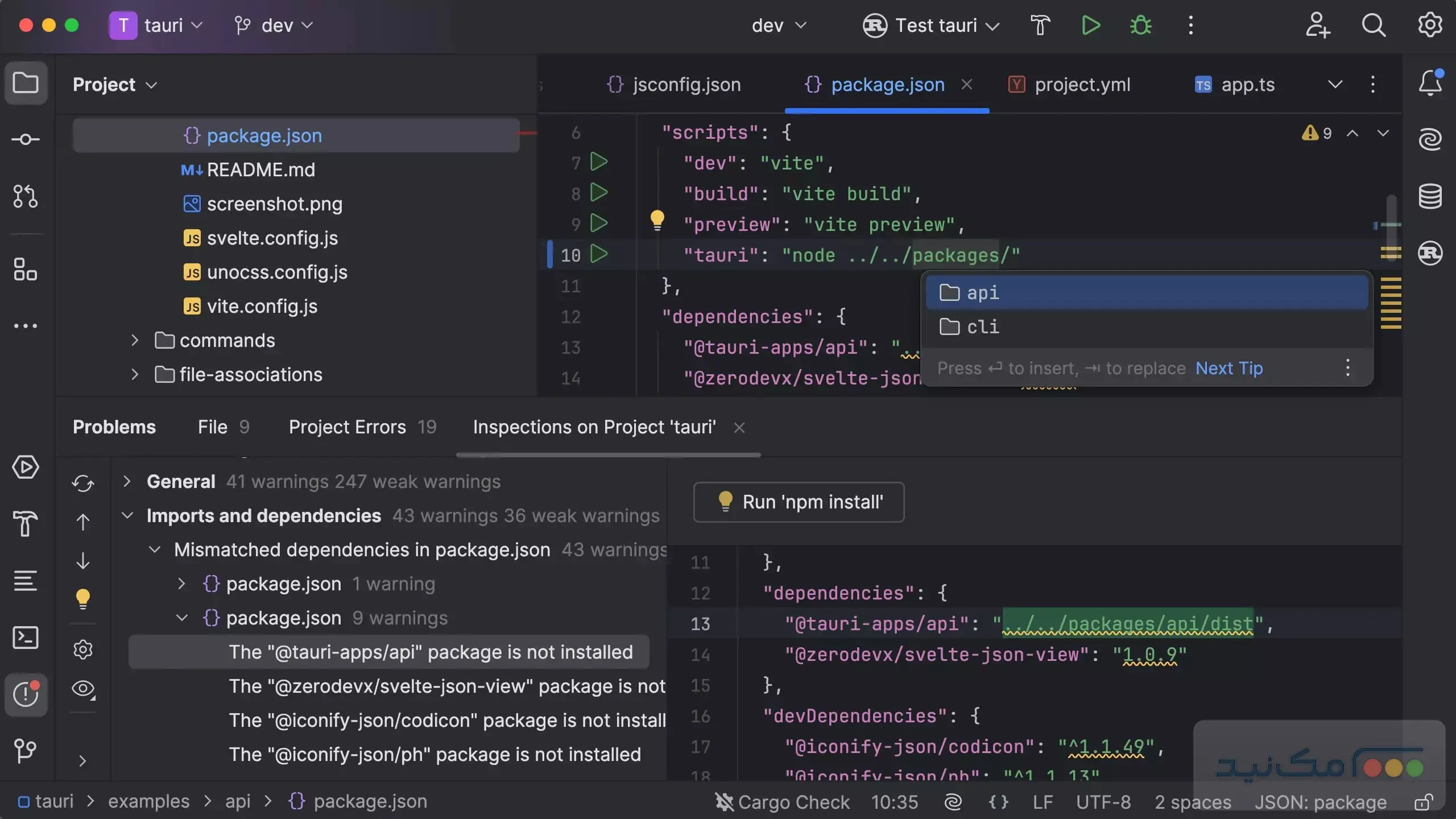Open the Pull Requests panel
The image size is (1456, 819).
pos(26,197)
